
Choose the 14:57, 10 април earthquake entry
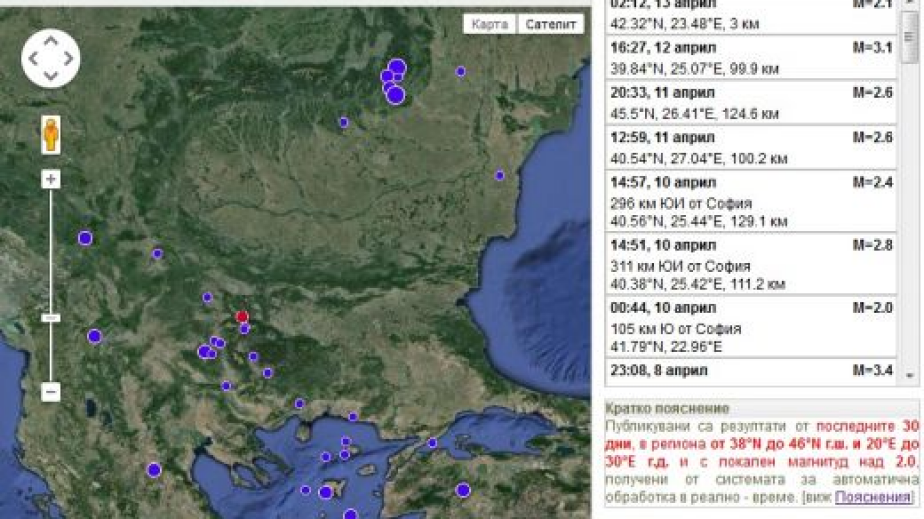click(750, 201)
